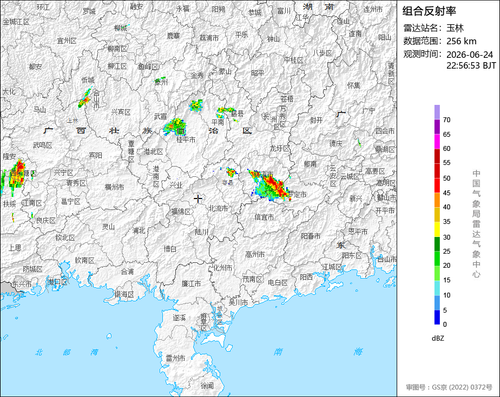Screen dimensions: 500x397
Task: Click the legend value label 70
Action: [447, 120]
